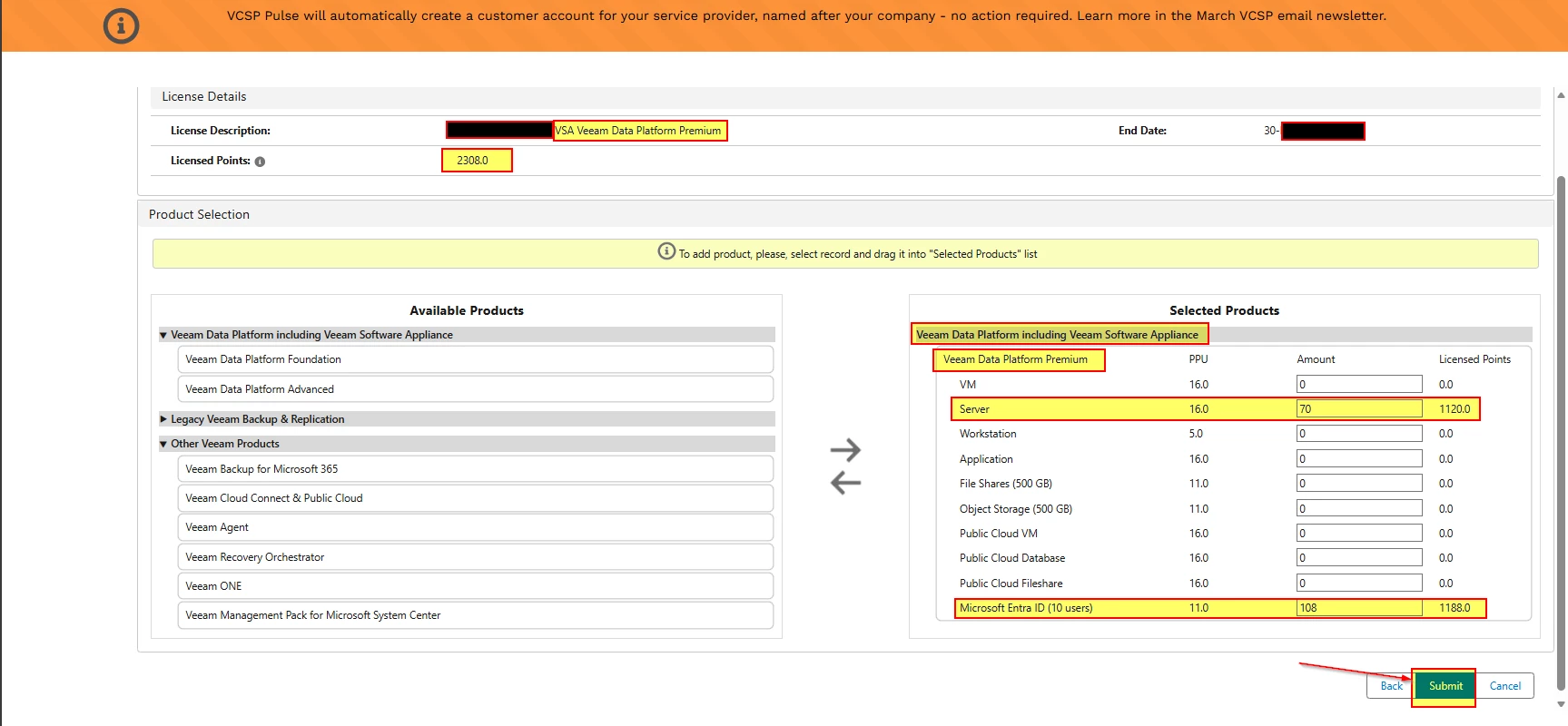Screen dimensions: 1568x726
Task: Click the Microsoft Entra ID amount field
Action: coord(1359,608)
